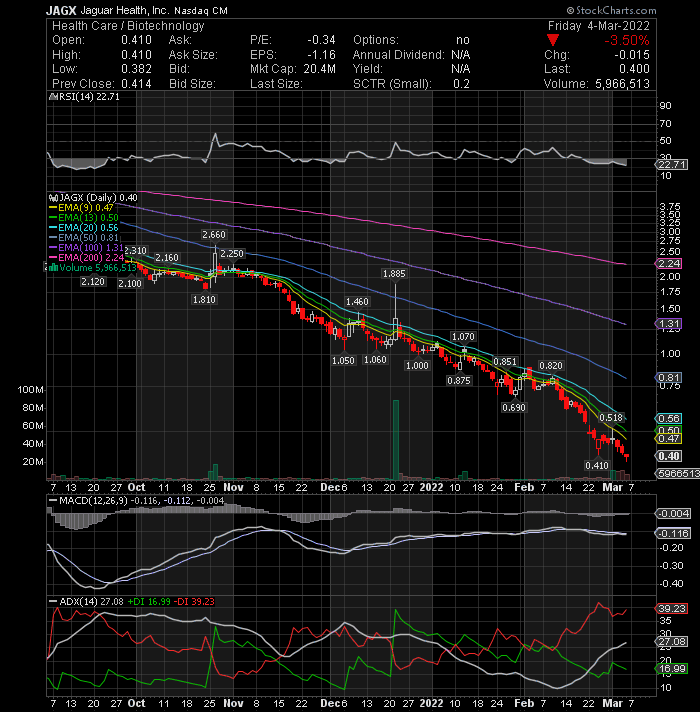Viewport: 700px width, 712px height.
Task: Select the 1.070 price annotation
Action: click(x=463, y=336)
